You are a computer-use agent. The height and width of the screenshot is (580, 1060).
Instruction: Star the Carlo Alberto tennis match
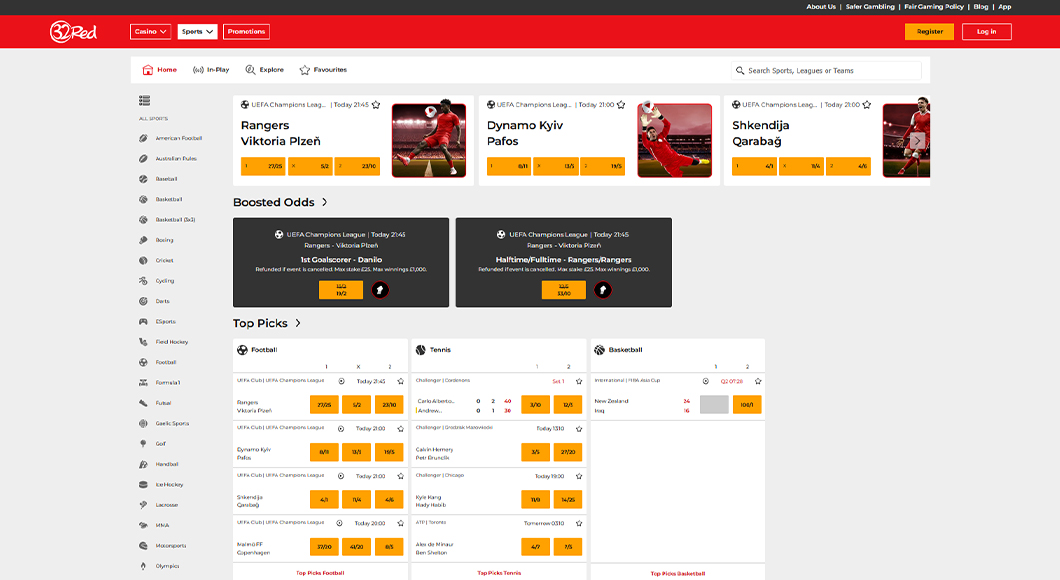coord(579,381)
